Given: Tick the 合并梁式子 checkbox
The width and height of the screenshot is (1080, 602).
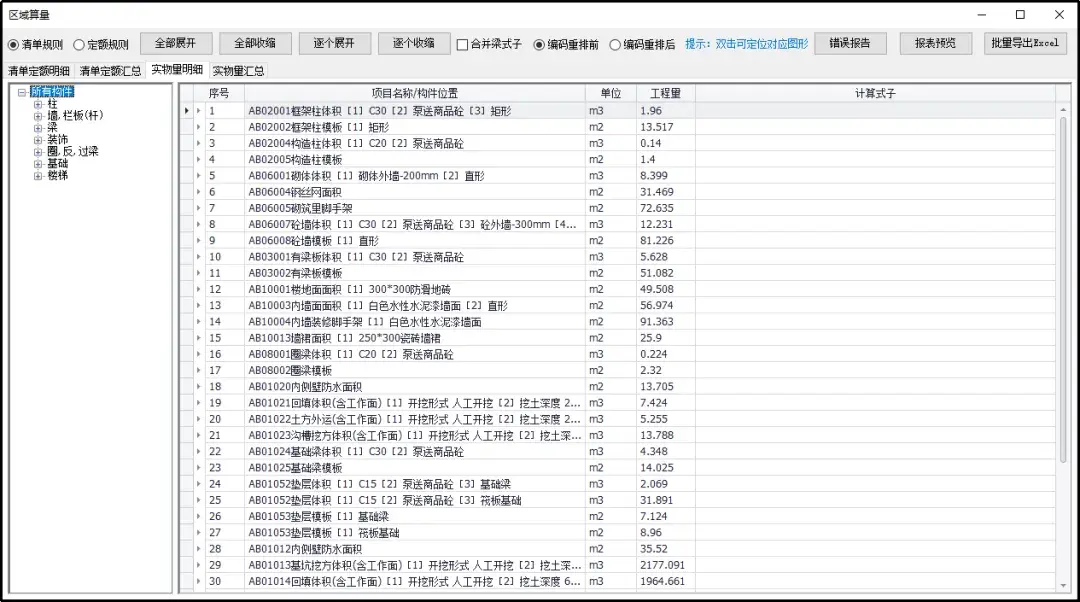Looking at the screenshot, I should point(463,45).
